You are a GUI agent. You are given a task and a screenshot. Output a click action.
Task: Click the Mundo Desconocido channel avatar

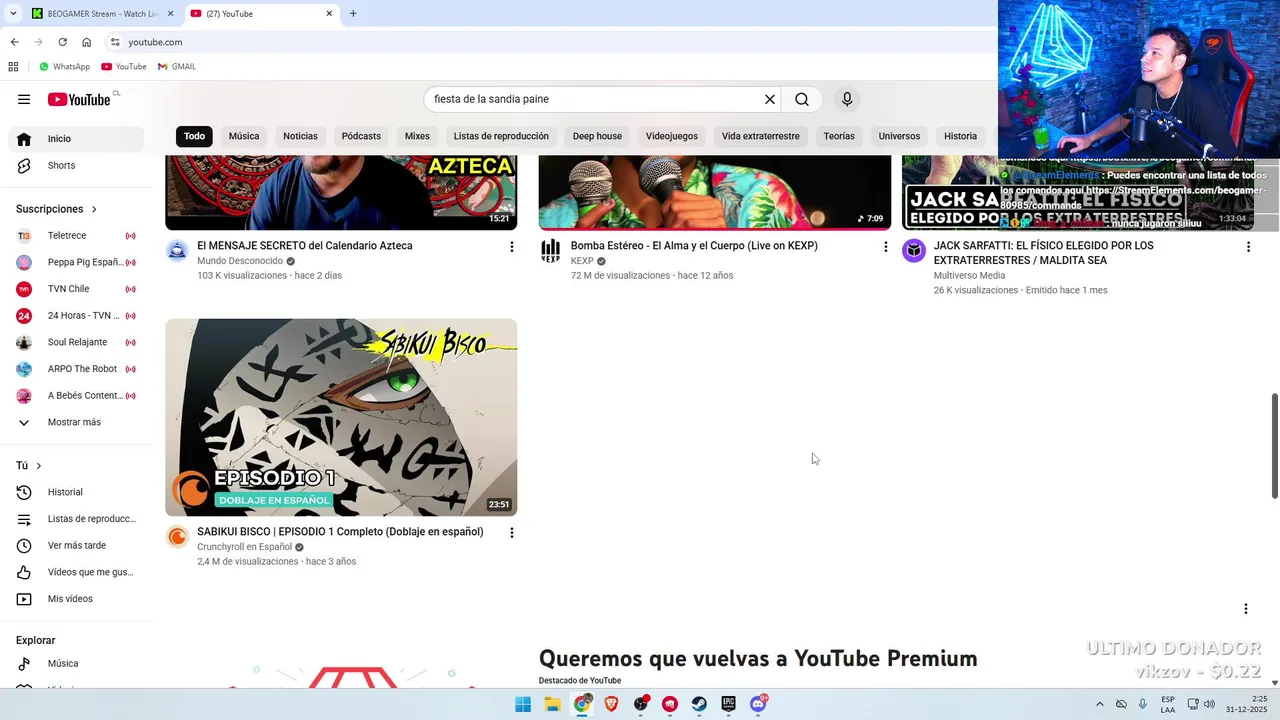pos(177,250)
